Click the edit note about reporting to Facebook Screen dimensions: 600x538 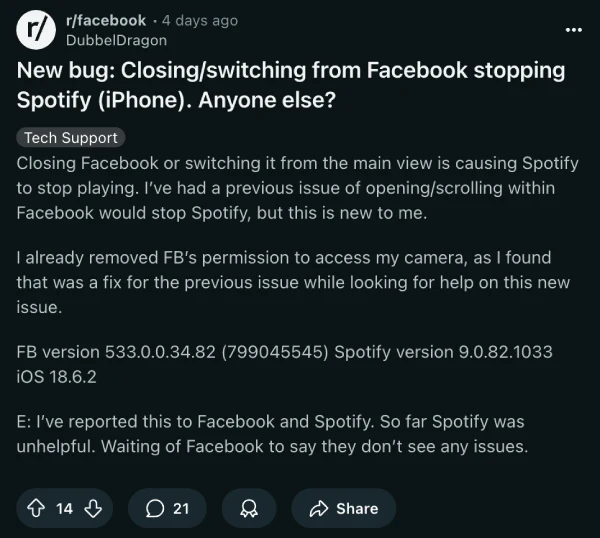click(270, 434)
